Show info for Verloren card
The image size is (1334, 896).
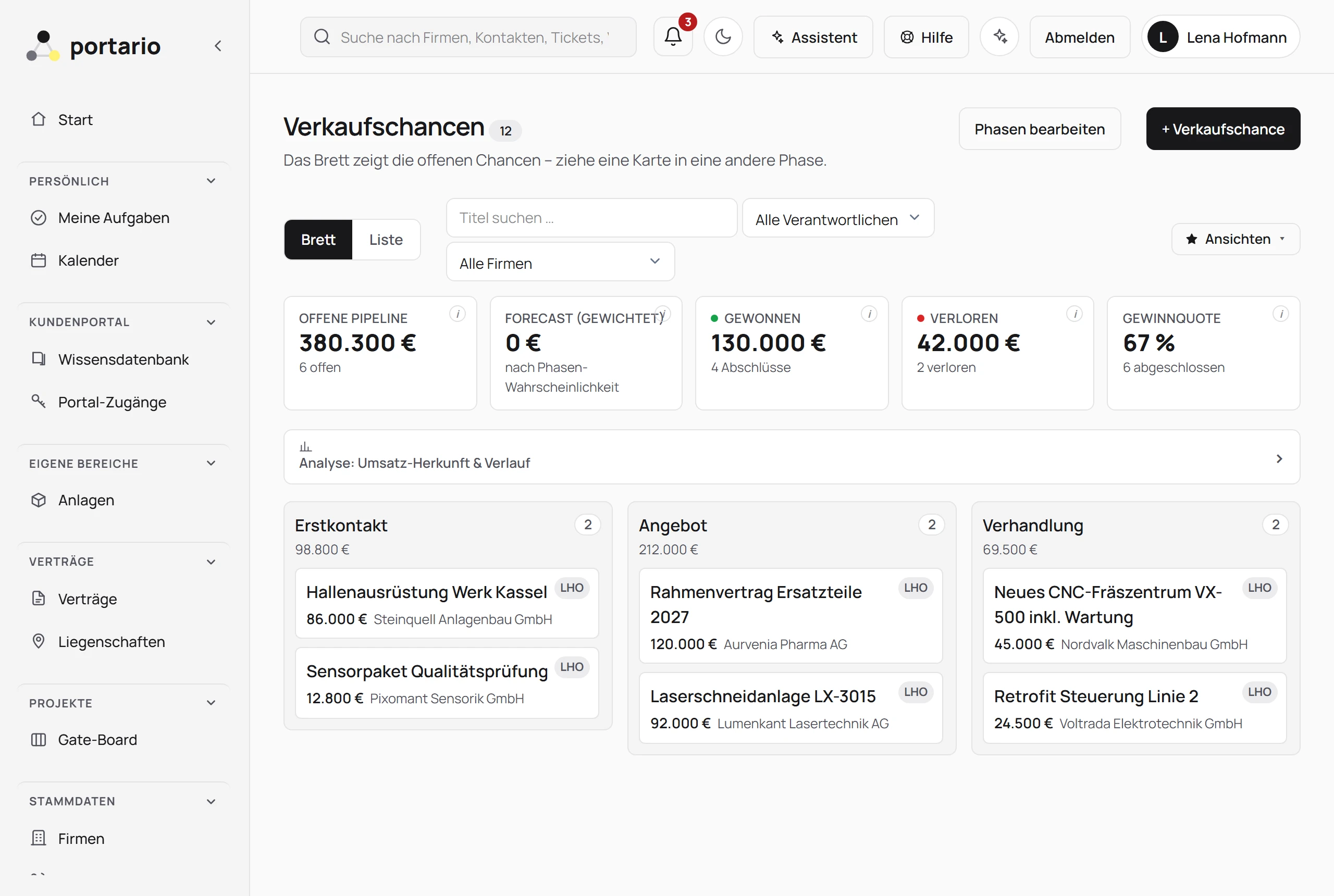coord(1074,314)
